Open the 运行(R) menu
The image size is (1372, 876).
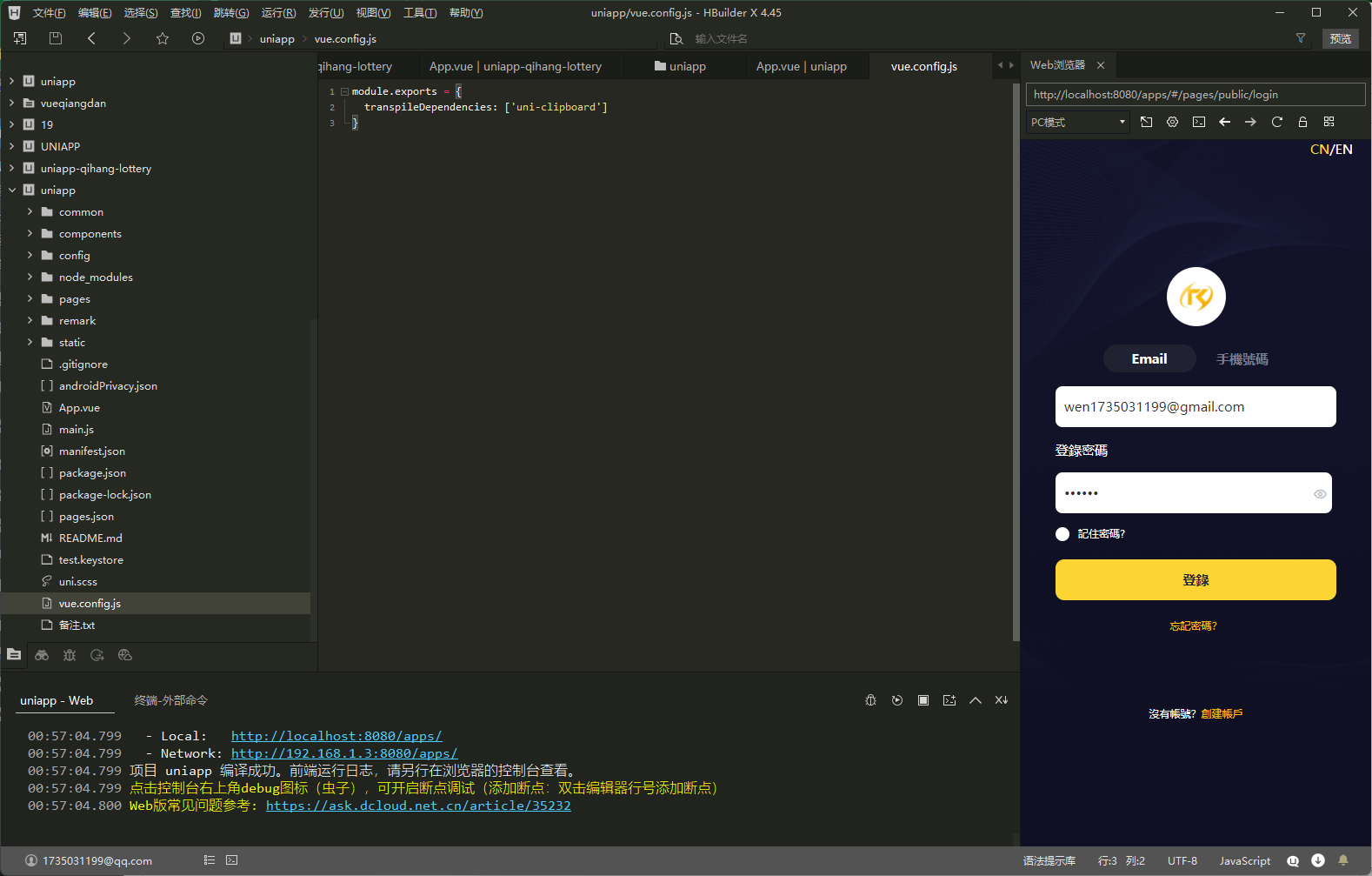click(278, 13)
